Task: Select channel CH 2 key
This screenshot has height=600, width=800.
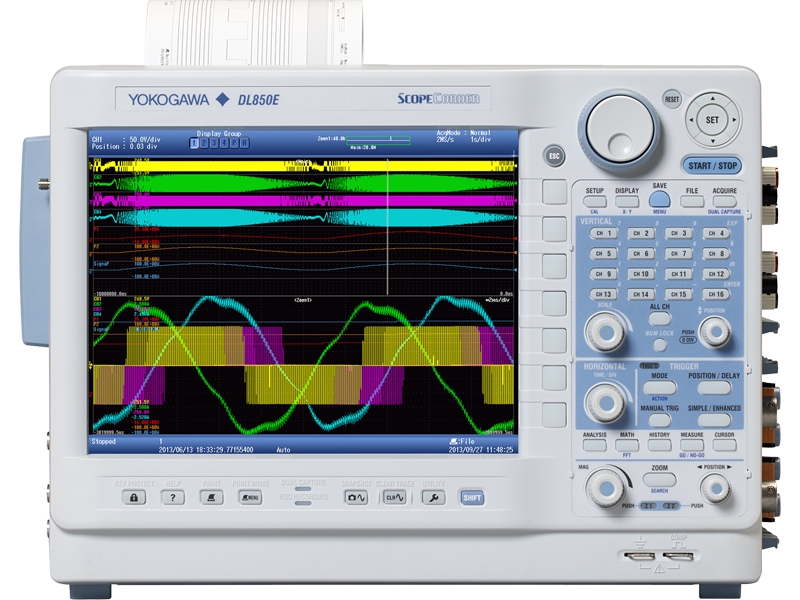Action: click(641, 233)
